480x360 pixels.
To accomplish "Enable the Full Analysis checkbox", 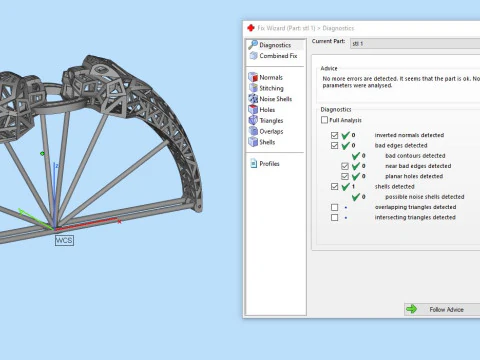I will (324, 120).
